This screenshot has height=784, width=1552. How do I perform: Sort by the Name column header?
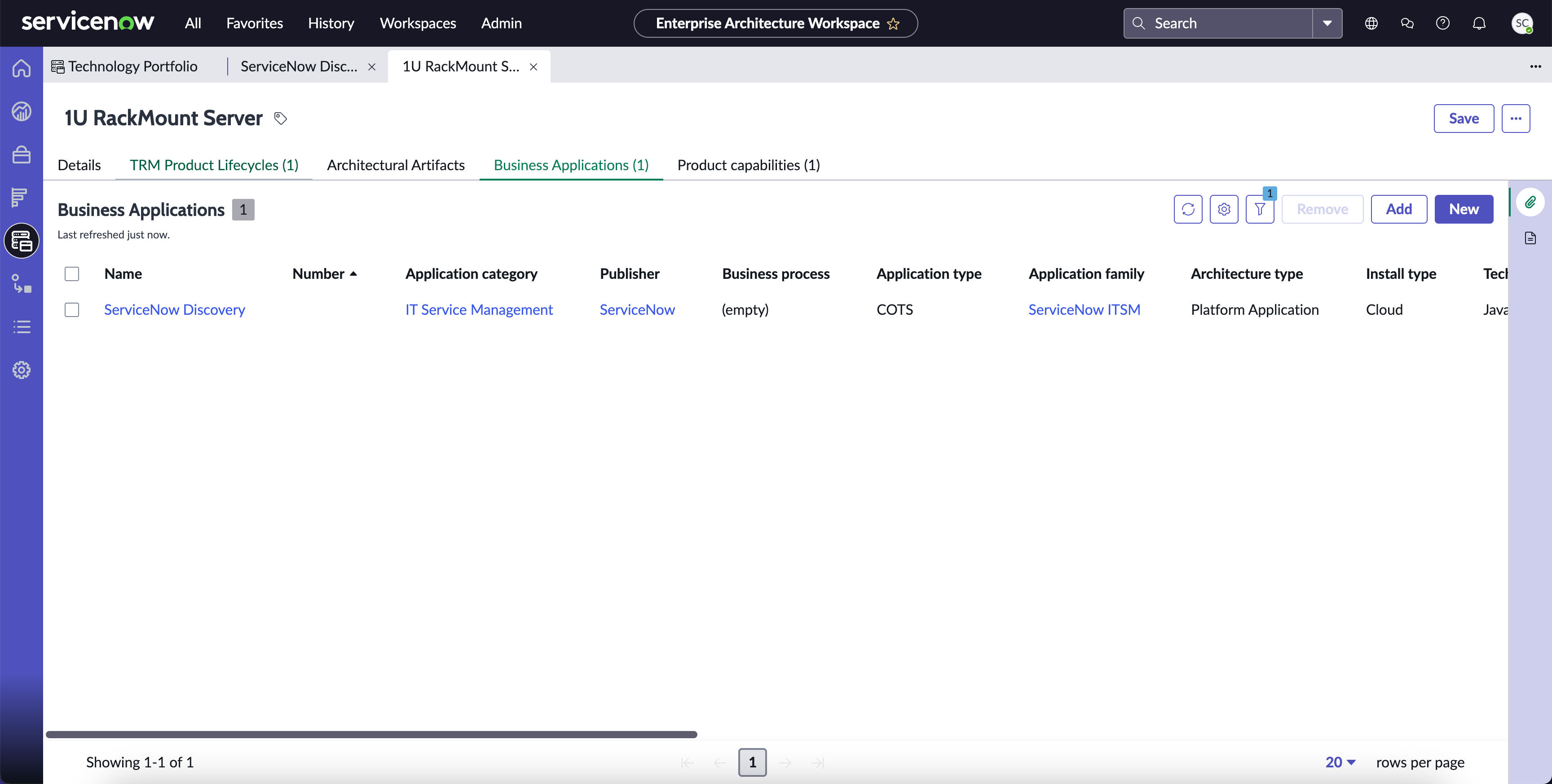(123, 274)
